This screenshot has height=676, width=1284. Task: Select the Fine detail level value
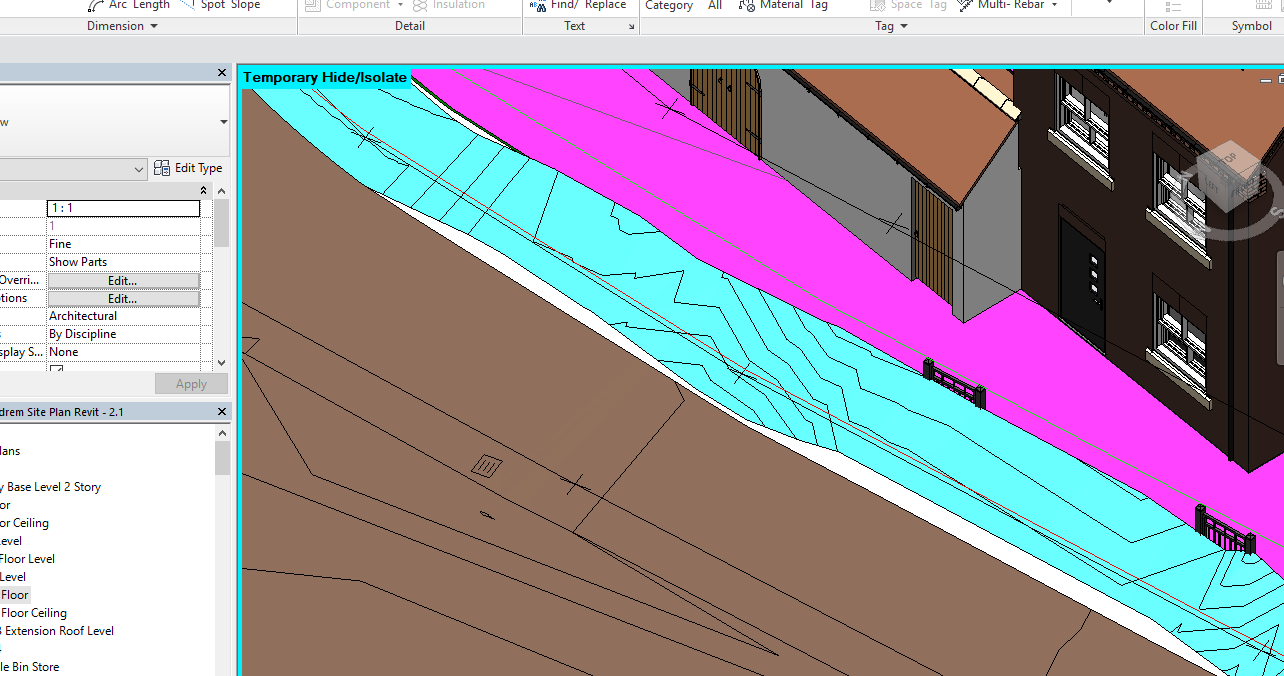(x=123, y=244)
